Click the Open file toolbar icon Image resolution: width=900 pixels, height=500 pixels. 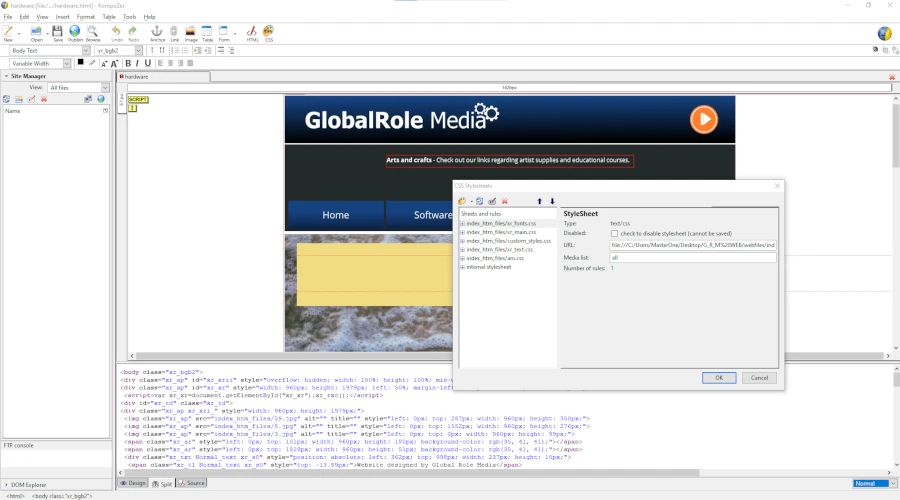pyautogui.click(x=36, y=31)
